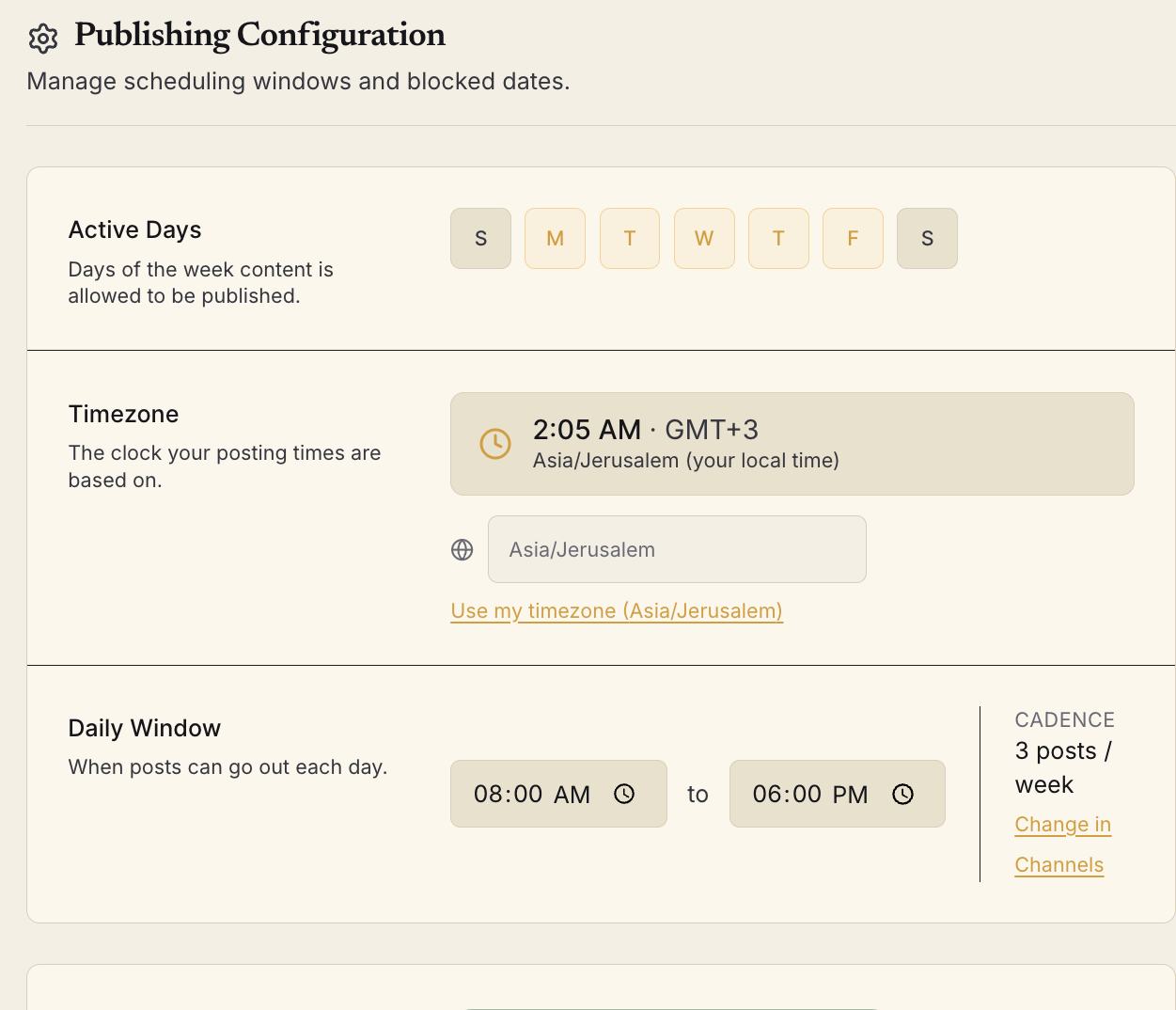Toggle Wednesday in Active Days
This screenshot has width=1176, height=1010.
[x=704, y=238]
